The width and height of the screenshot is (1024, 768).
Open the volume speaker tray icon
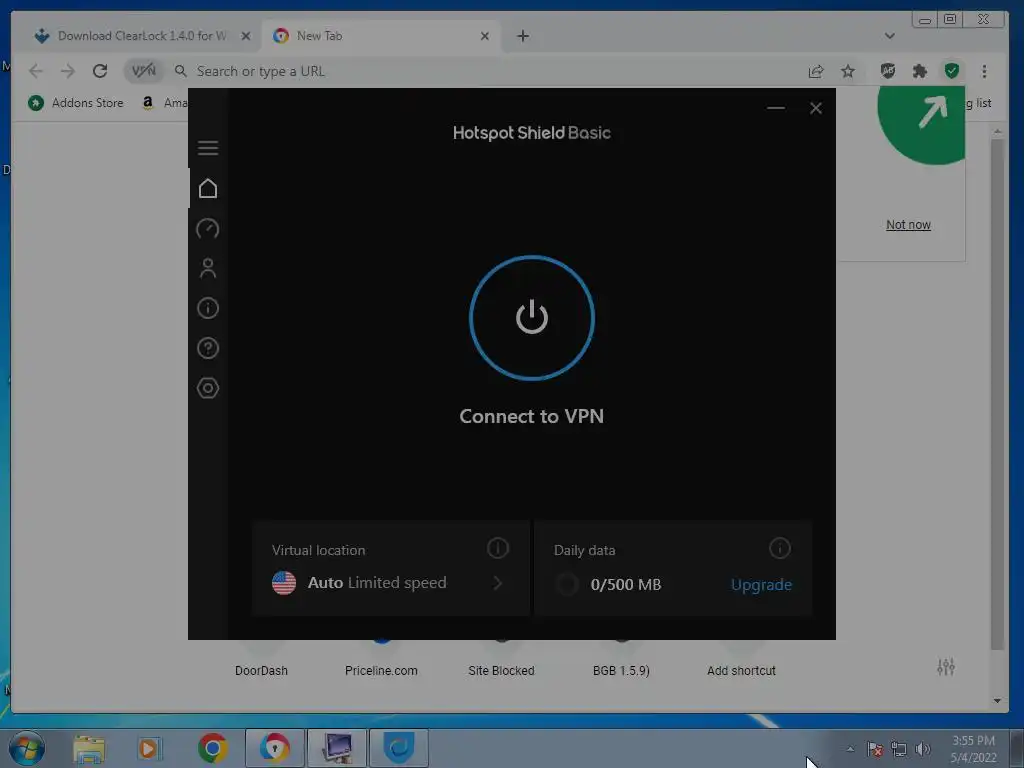tap(922, 749)
